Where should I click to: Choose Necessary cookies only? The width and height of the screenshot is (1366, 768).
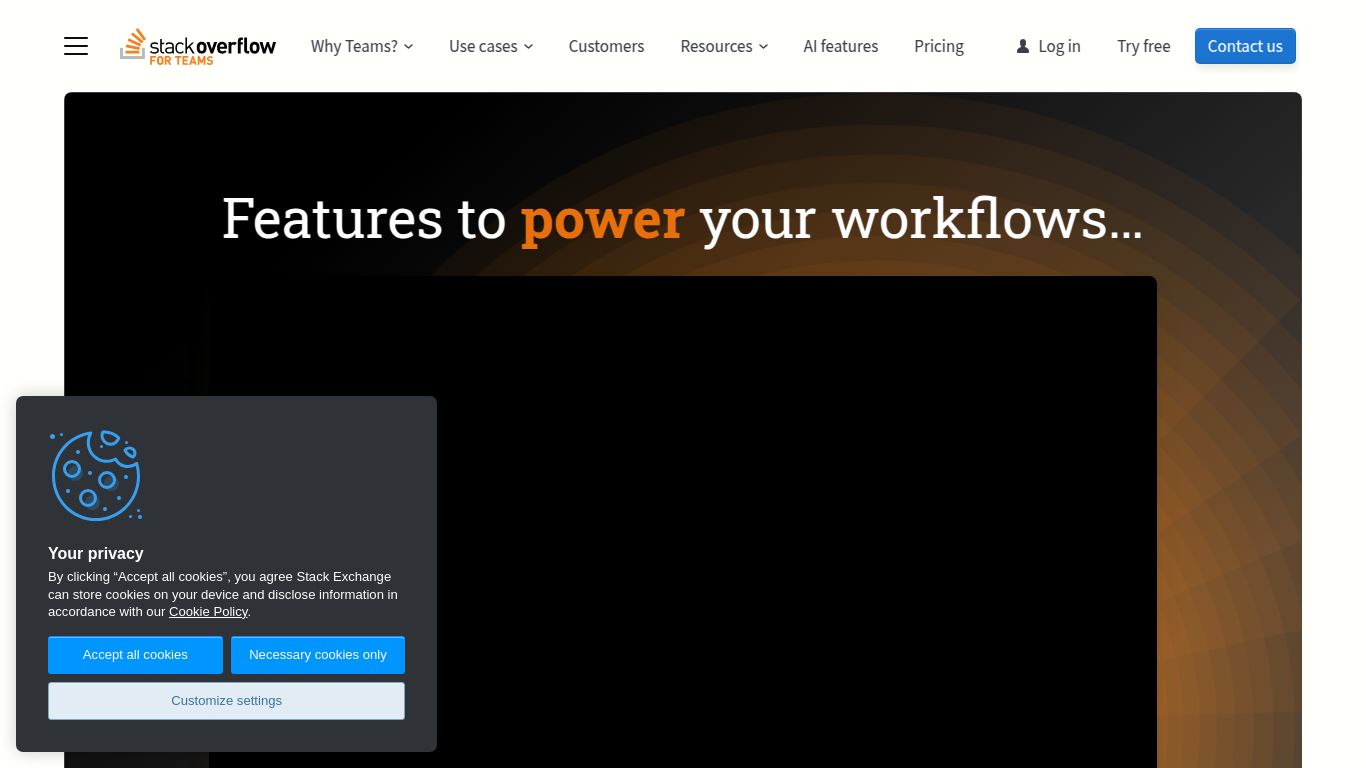pyautogui.click(x=318, y=655)
